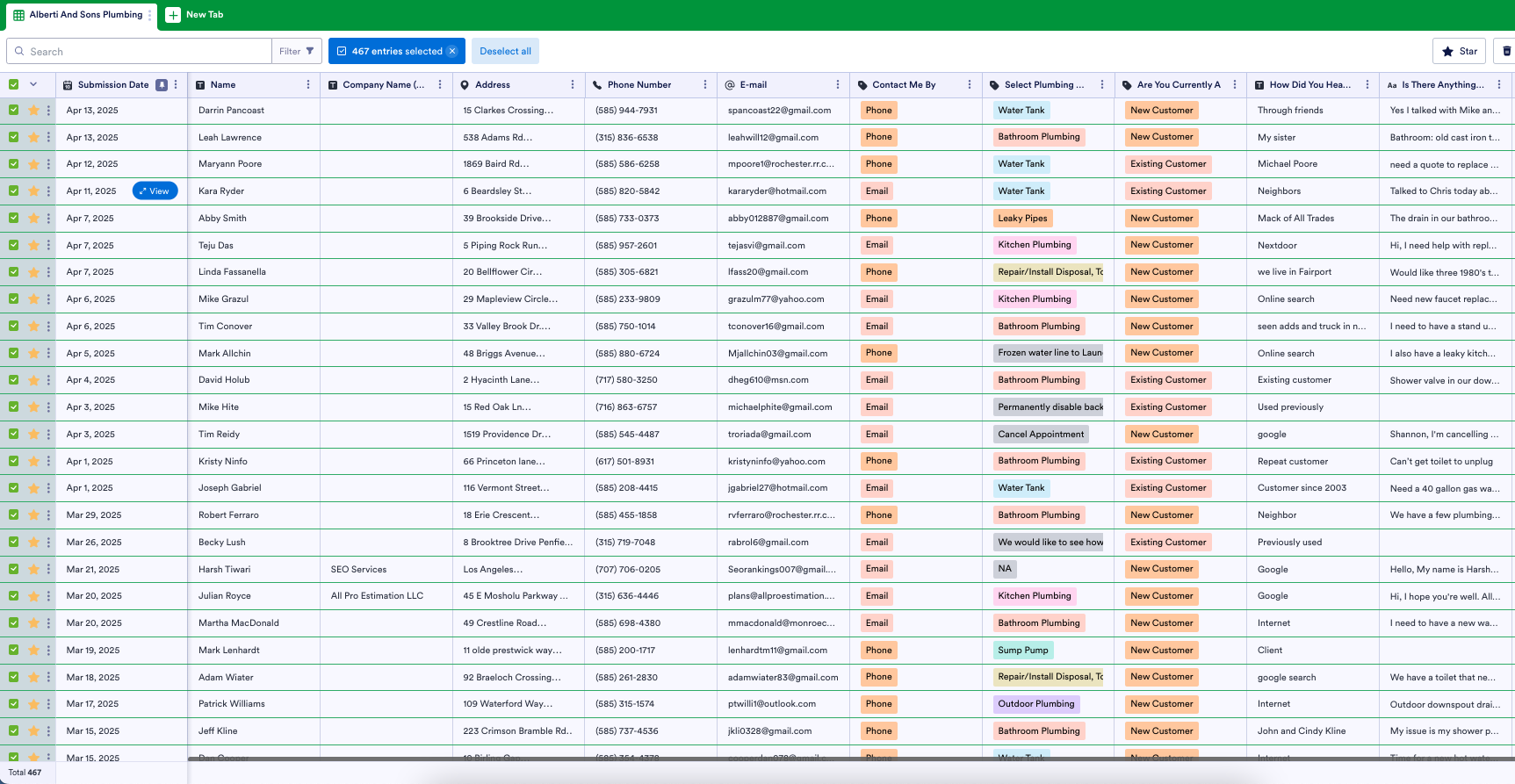This screenshot has width=1515, height=784.
Task: Uncheck the Mike Grazul row checkbox
Action: tap(14, 298)
